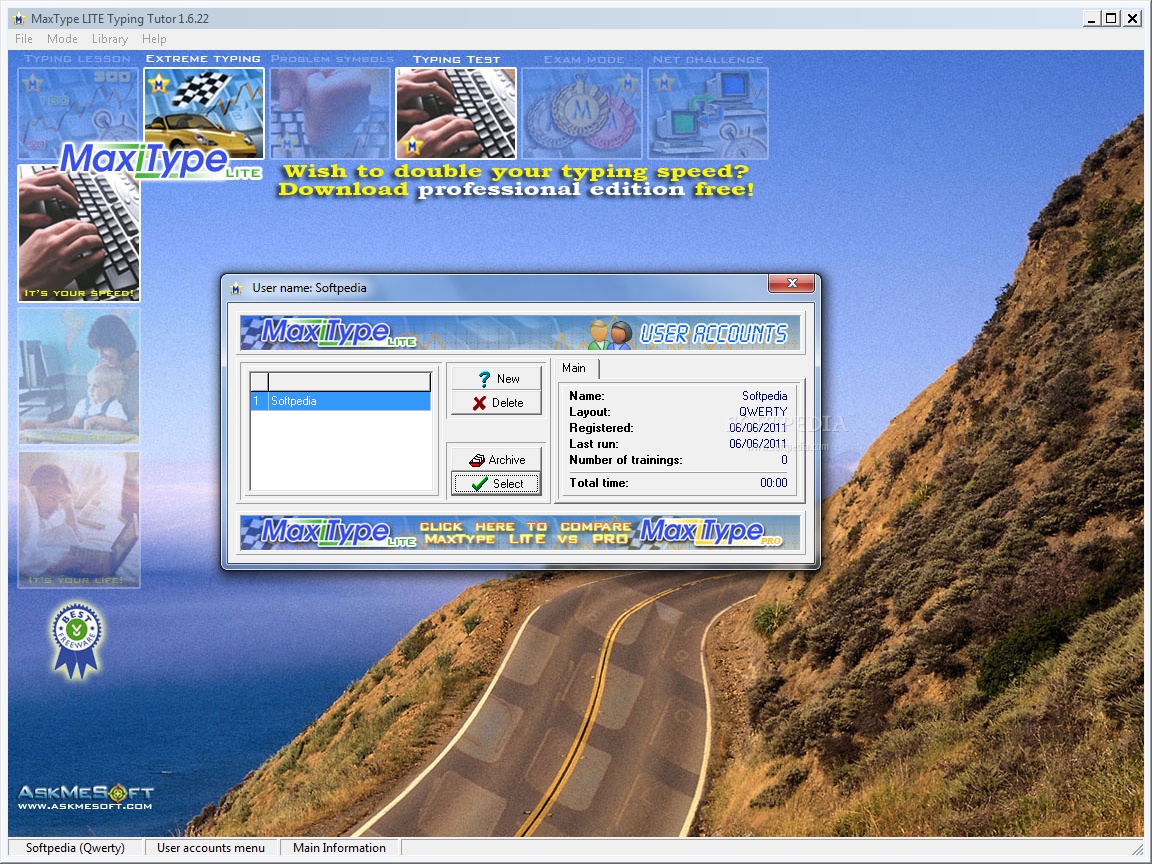Image resolution: width=1152 pixels, height=864 pixels.
Task: Confirm user with Select button
Action: 497,483
